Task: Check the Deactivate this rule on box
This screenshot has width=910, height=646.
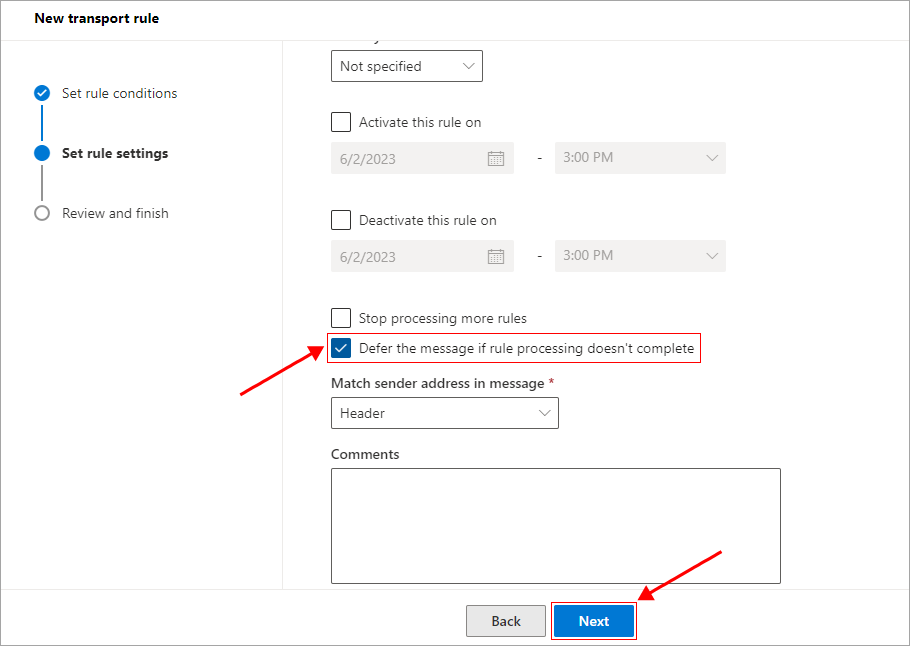Action: [341, 220]
